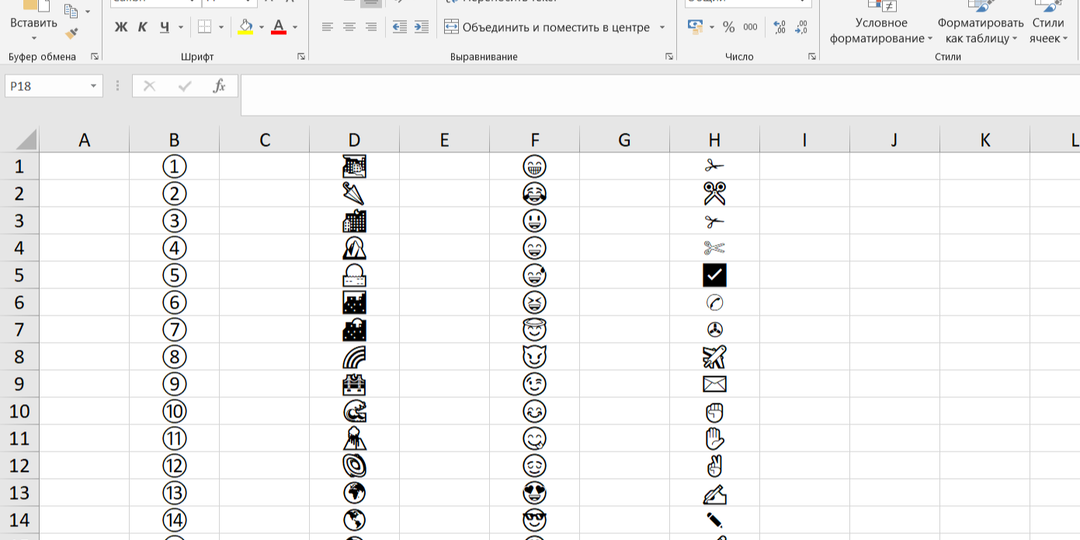Select column D header
The height and width of the screenshot is (540, 1080).
tap(354, 141)
